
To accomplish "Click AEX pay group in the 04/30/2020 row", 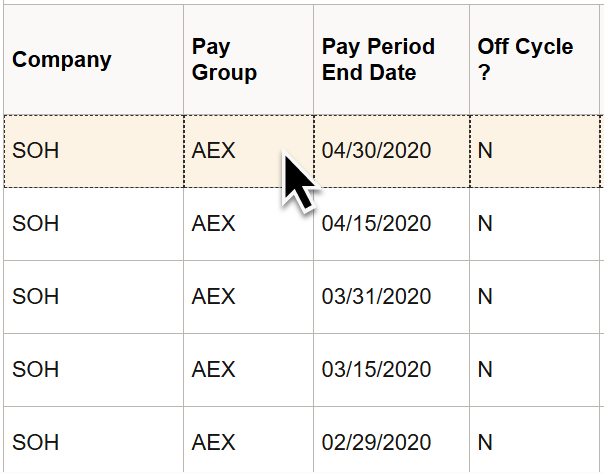I will (x=213, y=151).
